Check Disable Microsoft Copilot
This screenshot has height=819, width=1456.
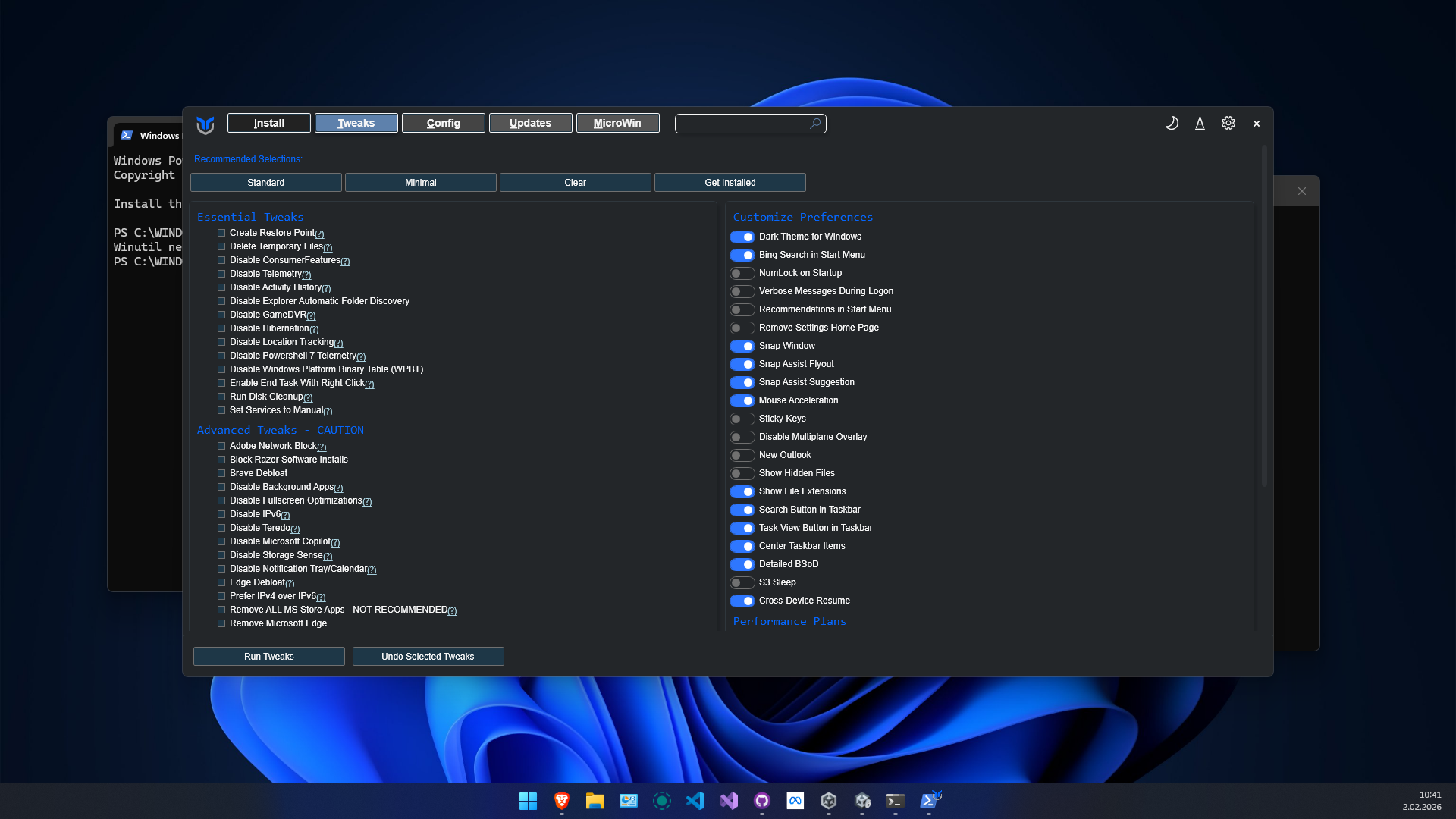pyautogui.click(x=221, y=542)
